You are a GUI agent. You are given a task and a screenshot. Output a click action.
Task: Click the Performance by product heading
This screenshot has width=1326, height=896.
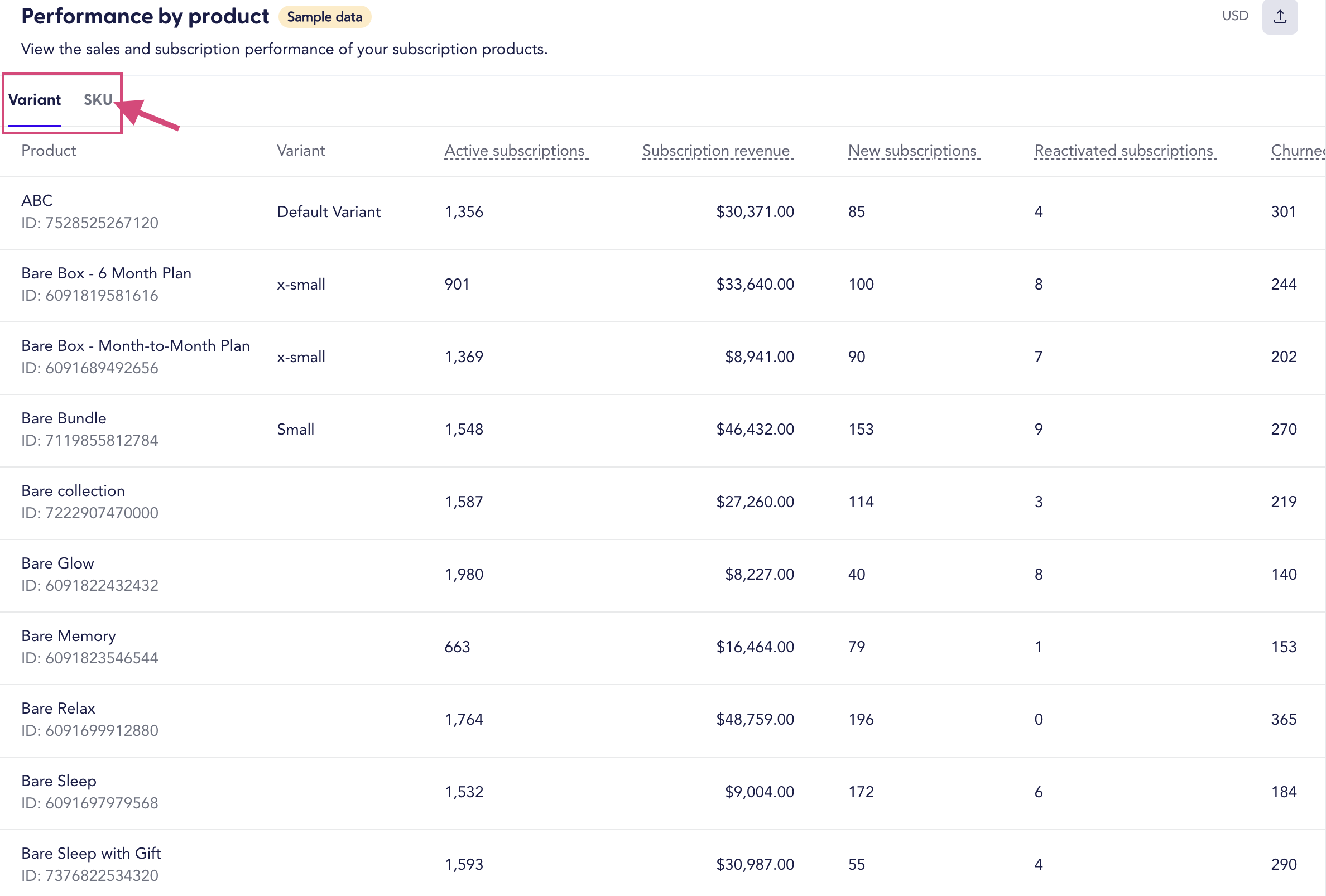coord(145,17)
